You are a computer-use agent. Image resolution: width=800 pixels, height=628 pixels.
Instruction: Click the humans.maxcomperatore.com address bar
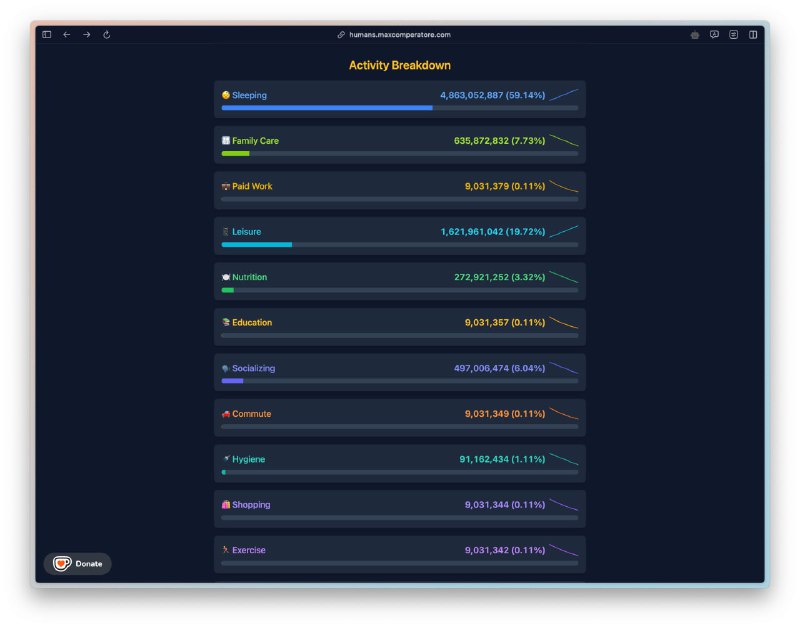coord(399,34)
